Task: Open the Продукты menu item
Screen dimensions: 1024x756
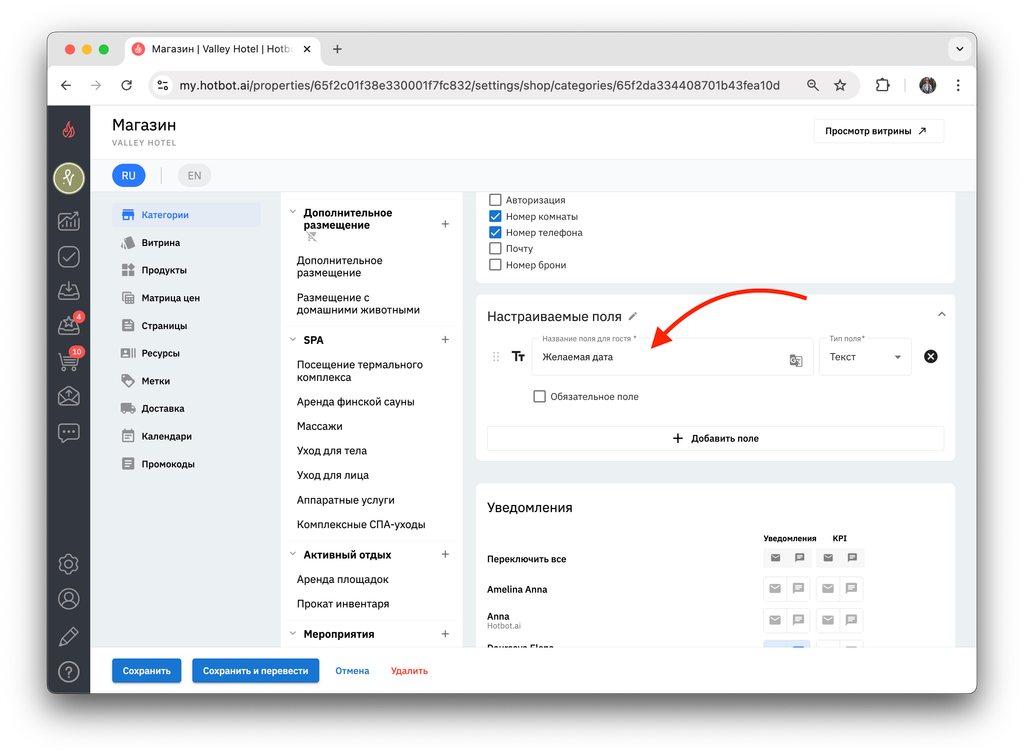Action: pos(187,270)
